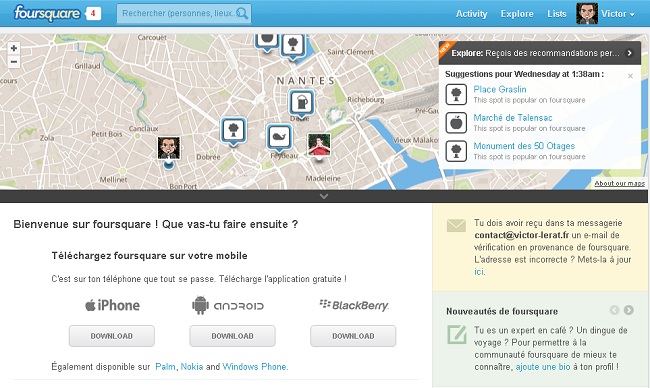This screenshot has height=388, width=650.
Task: Click 'Téléchargez foursquare sur votre mobile' heading
Action: (x=149, y=256)
